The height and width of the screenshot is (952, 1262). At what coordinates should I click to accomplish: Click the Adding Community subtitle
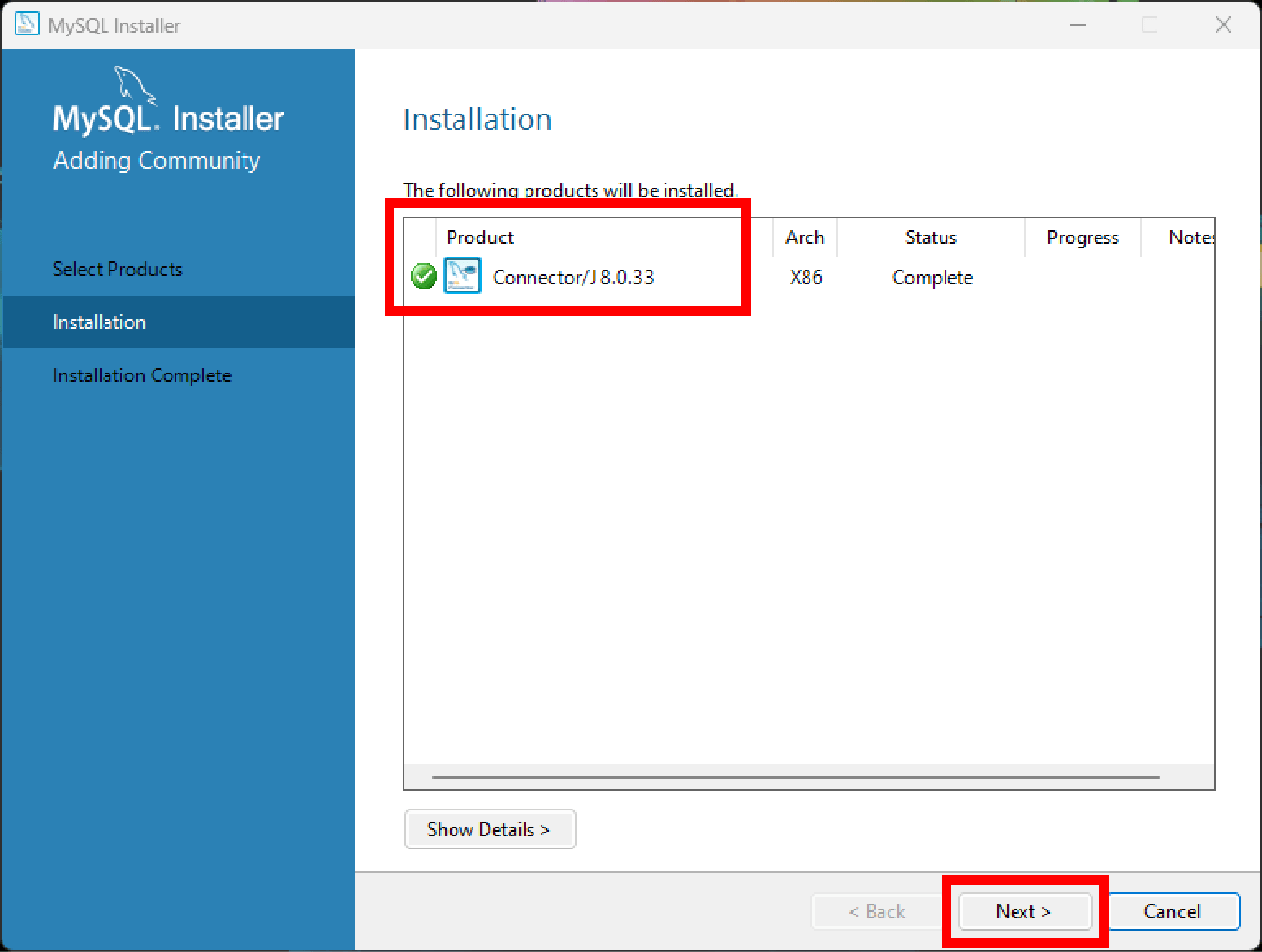[x=157, y=160]
